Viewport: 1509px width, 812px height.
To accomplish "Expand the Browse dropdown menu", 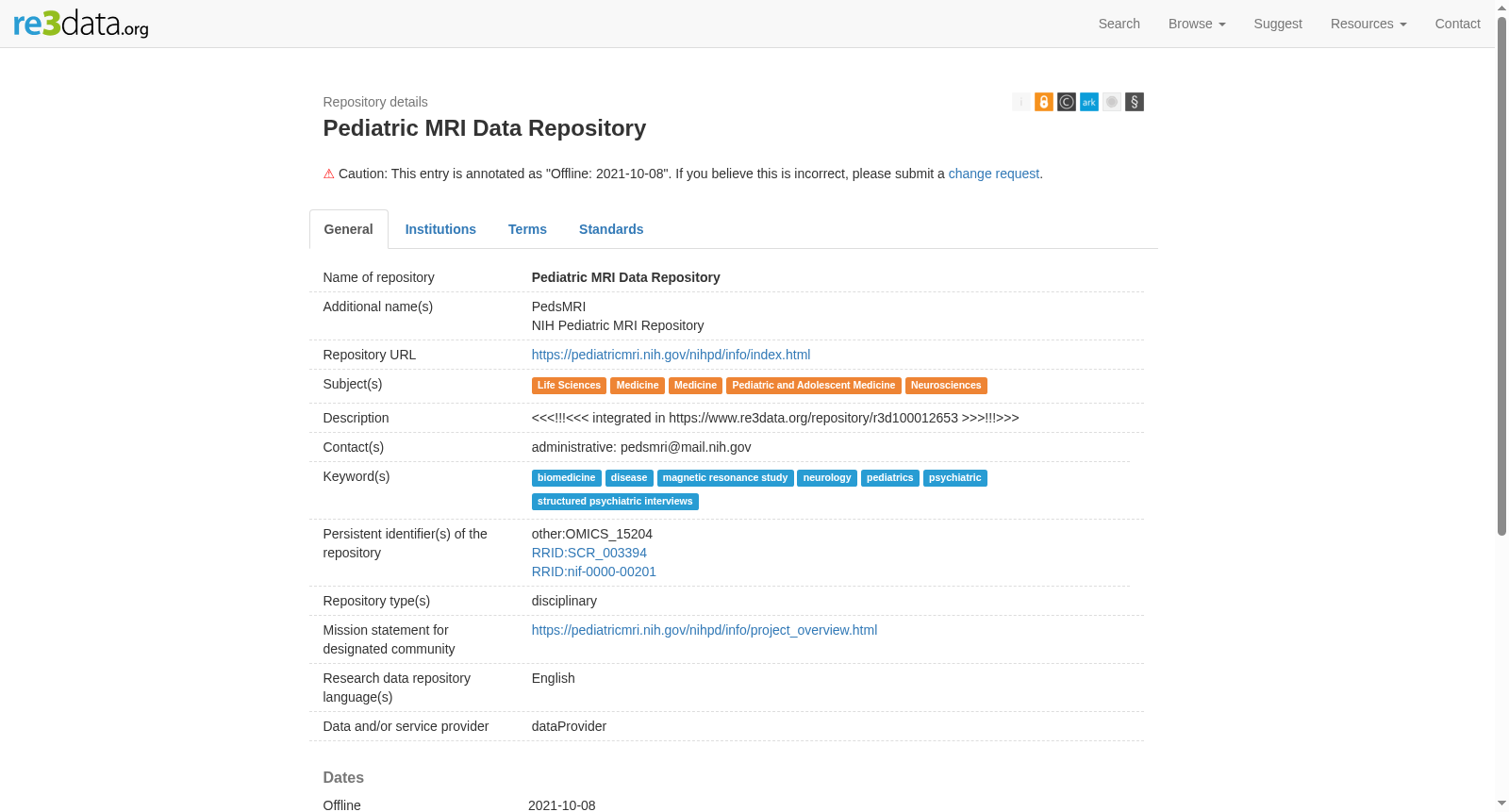I will click(1197, 24).
